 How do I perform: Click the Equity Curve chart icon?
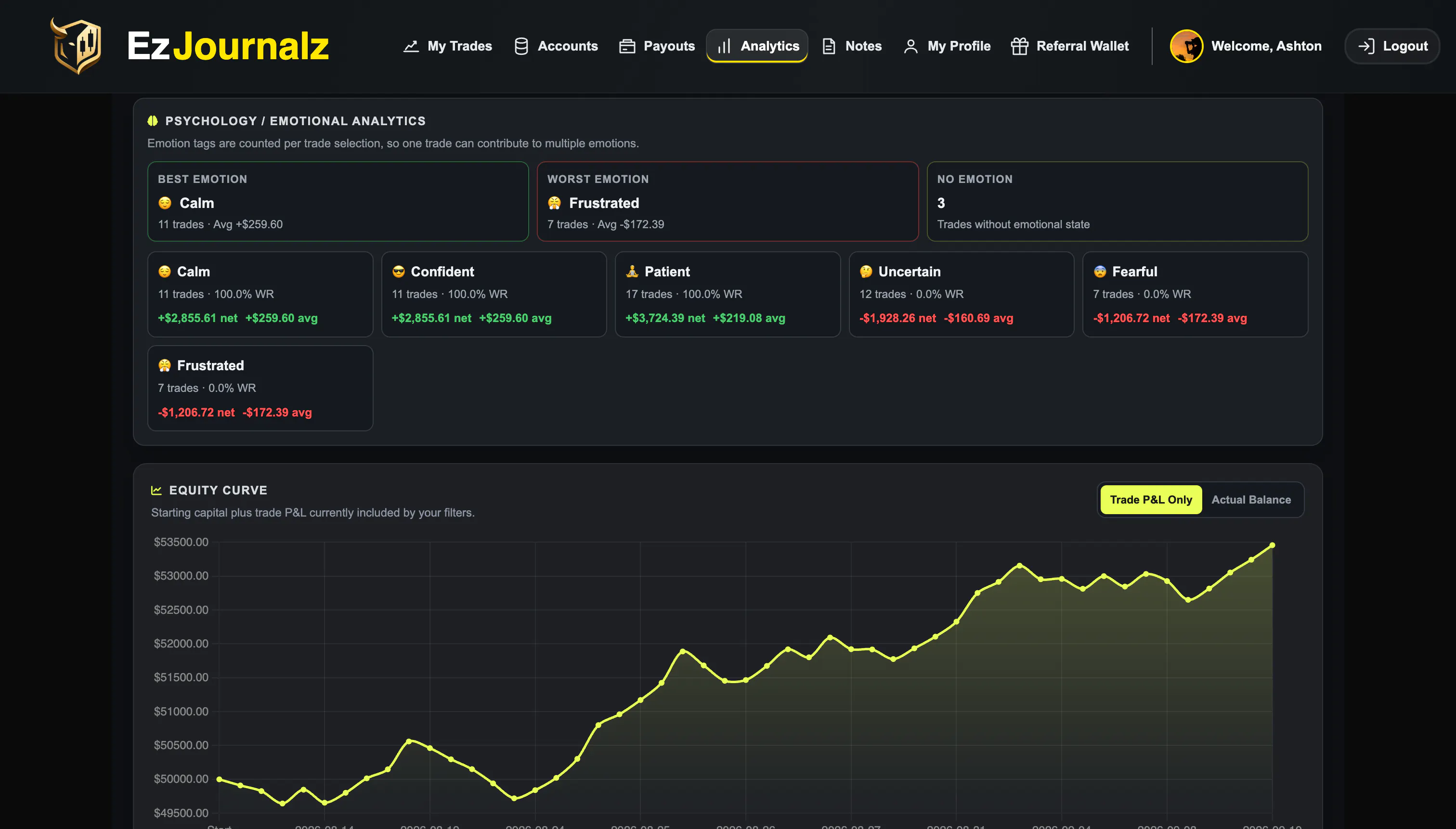click(156, 490)
